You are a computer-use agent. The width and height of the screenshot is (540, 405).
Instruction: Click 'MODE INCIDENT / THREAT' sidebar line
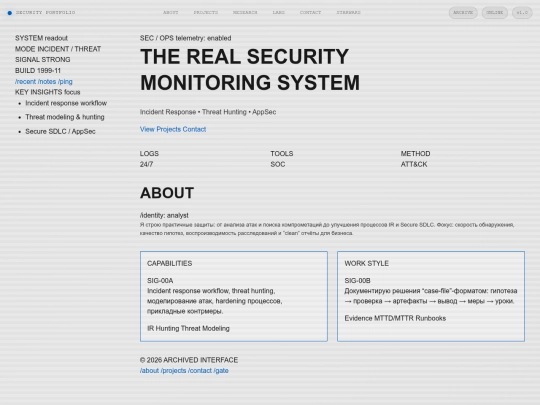pyautogui.click(x=58, y=49)
